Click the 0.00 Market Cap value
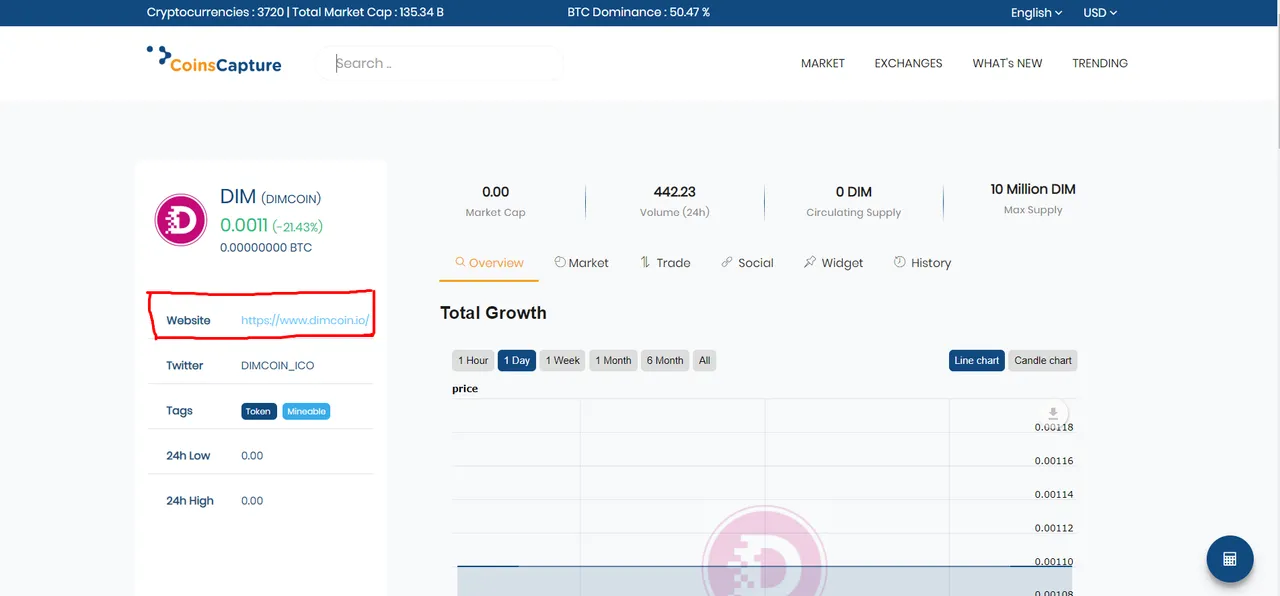The image size is (1280, 596). 495,192
